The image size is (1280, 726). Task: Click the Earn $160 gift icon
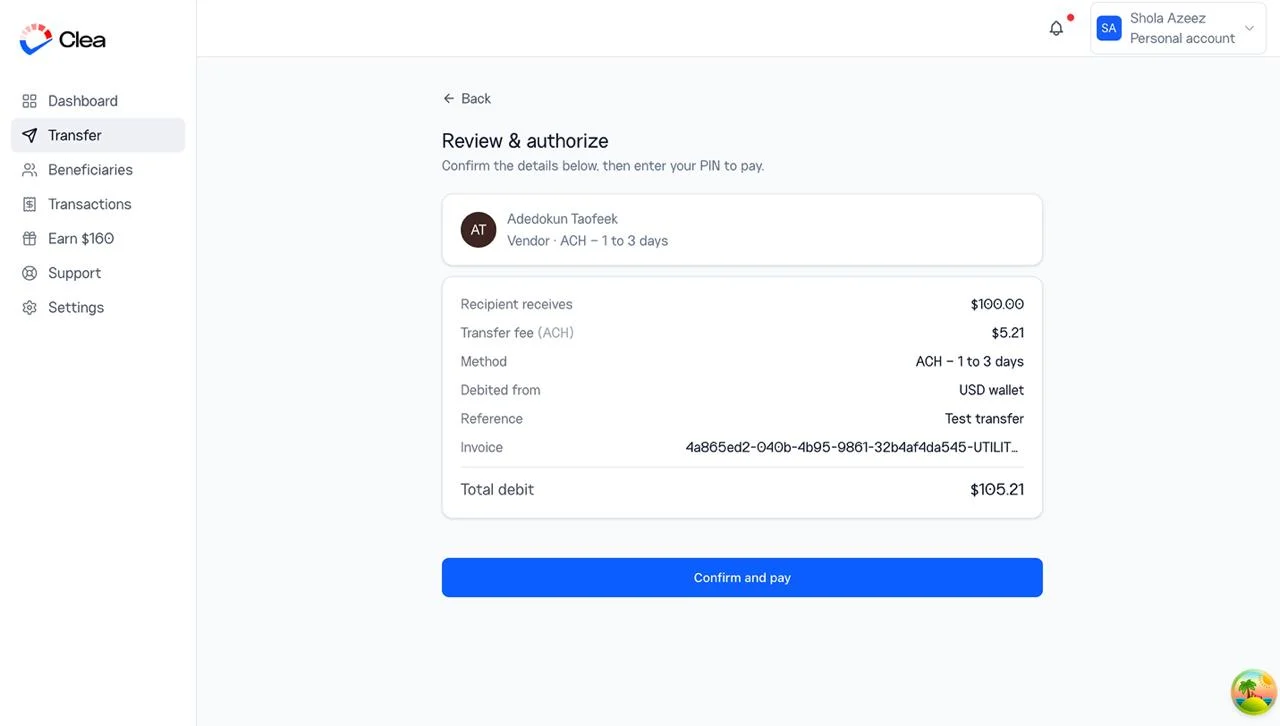29,239
